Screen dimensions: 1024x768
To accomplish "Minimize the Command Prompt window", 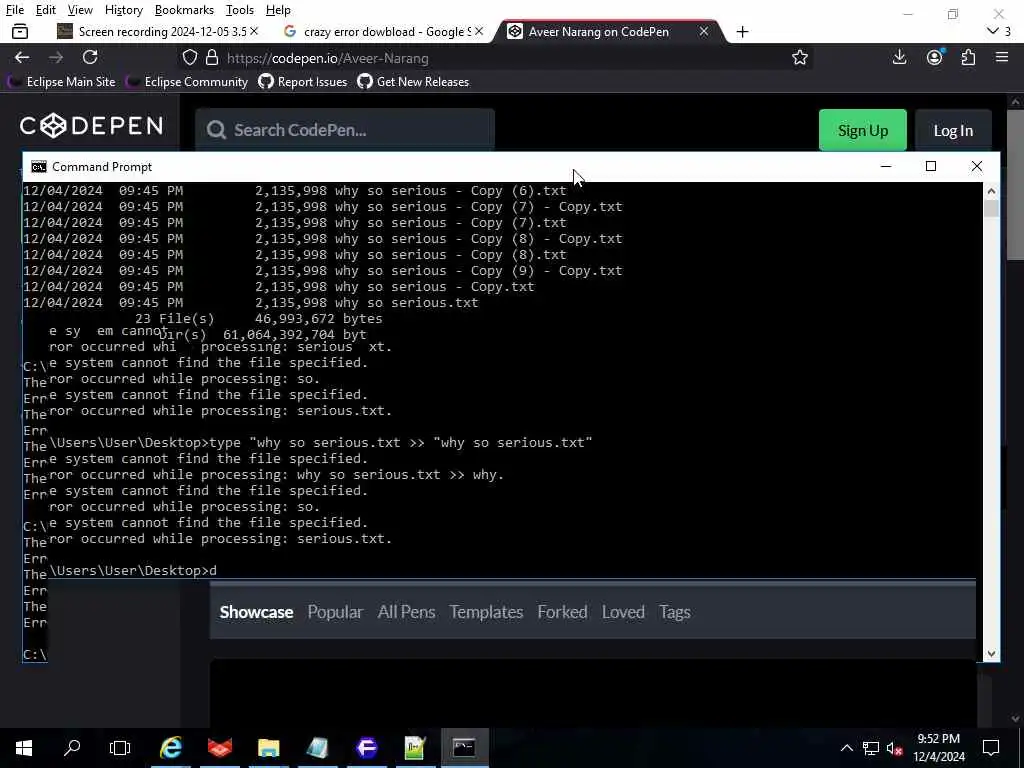I will pyautogui.click(x=886, y=167).
